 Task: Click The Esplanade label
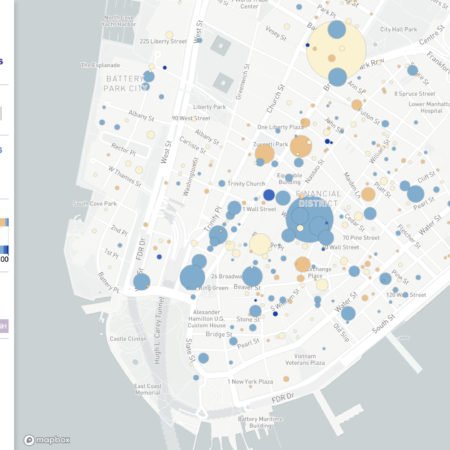coord(100,65)
